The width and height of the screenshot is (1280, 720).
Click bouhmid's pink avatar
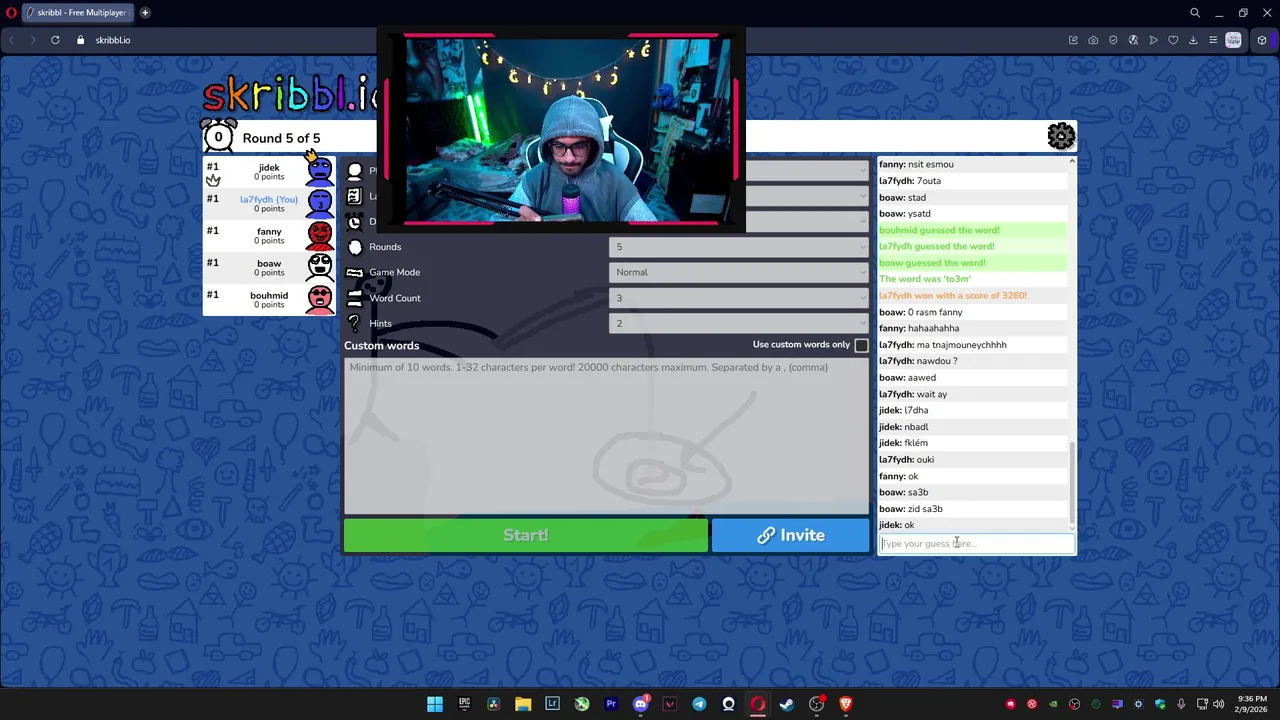pyautogui.click(x=320, y=299)
